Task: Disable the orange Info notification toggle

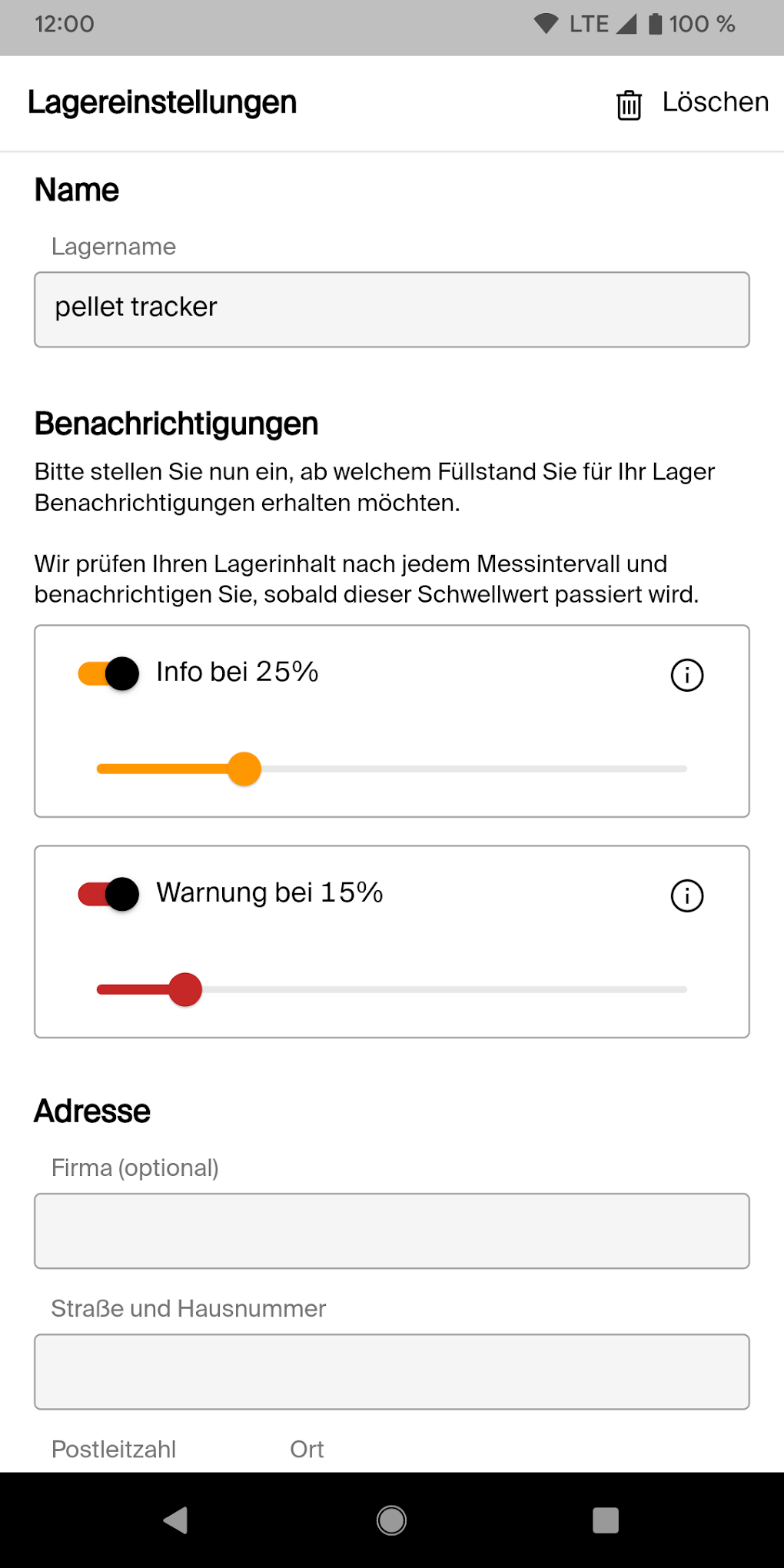Action: coord(109,674)
